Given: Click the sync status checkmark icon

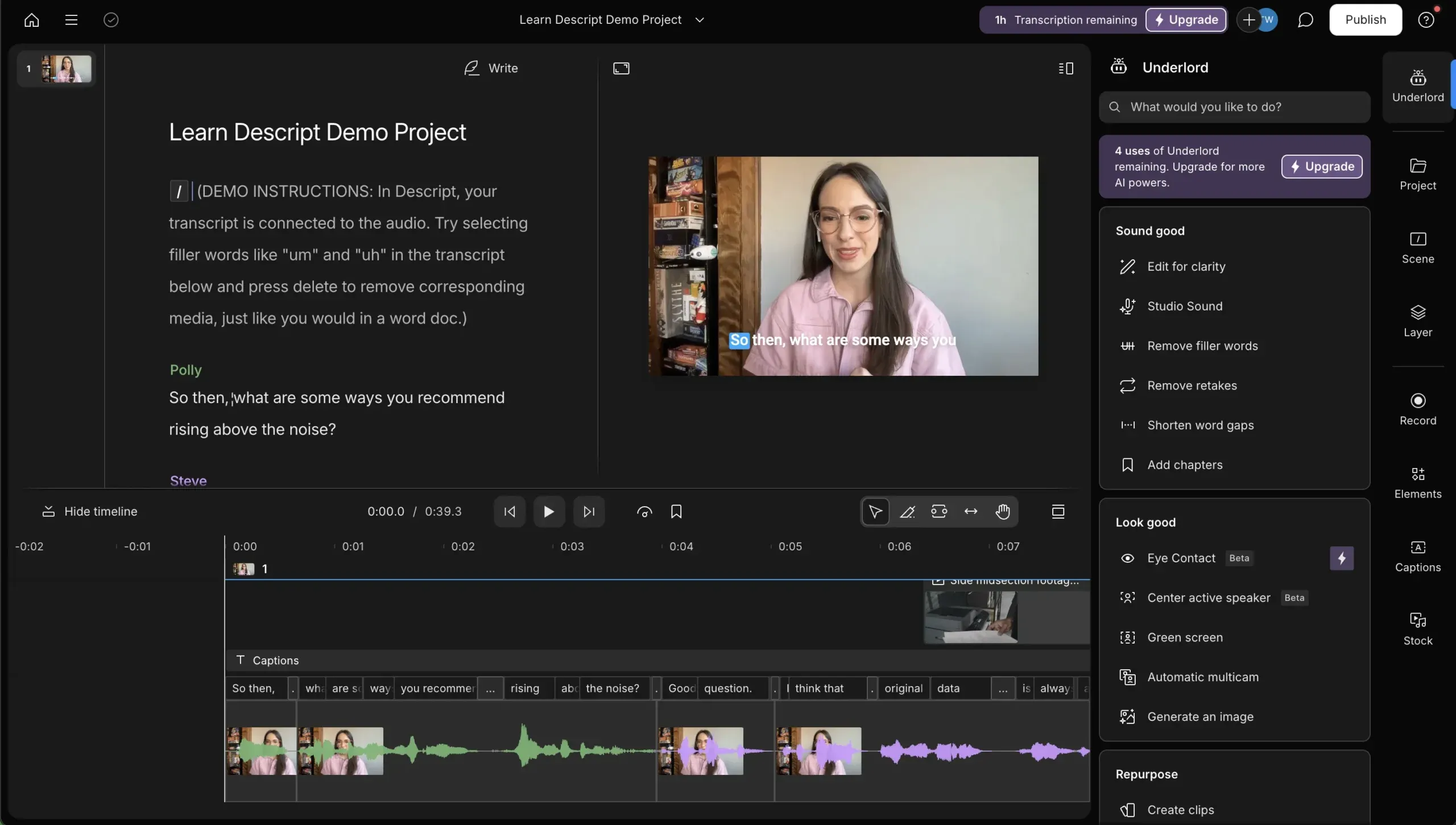Looking at the screenshot, I should coord(111,20).
